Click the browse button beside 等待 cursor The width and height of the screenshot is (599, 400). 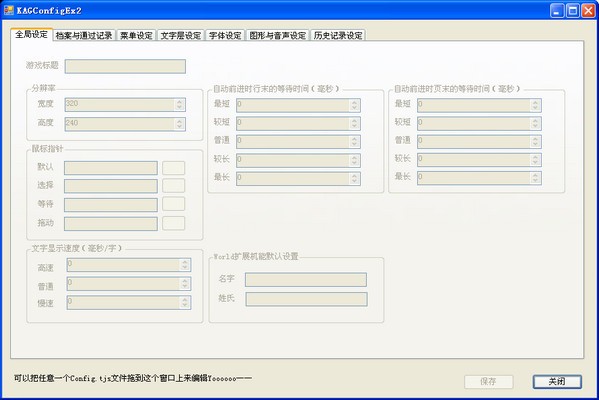(x=173, y=204)
